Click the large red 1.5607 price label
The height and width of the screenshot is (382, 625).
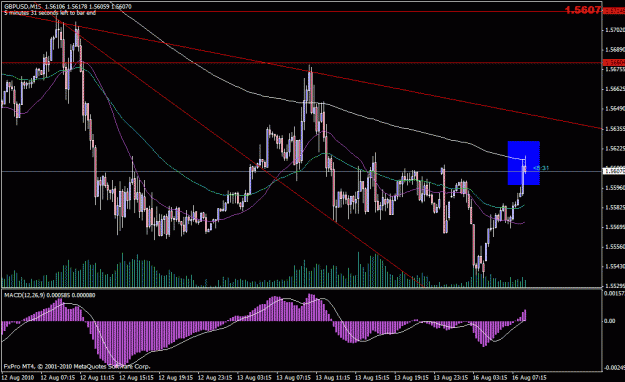click(x=583, y=10)
